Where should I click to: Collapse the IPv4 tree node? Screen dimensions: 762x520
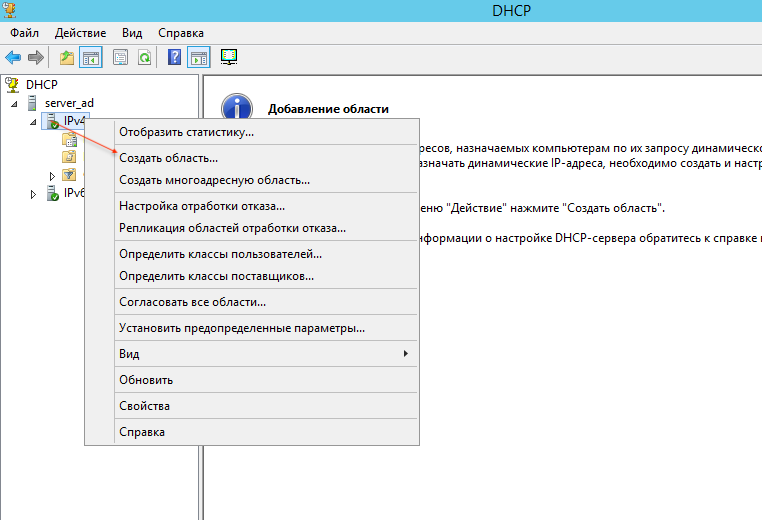33,122
